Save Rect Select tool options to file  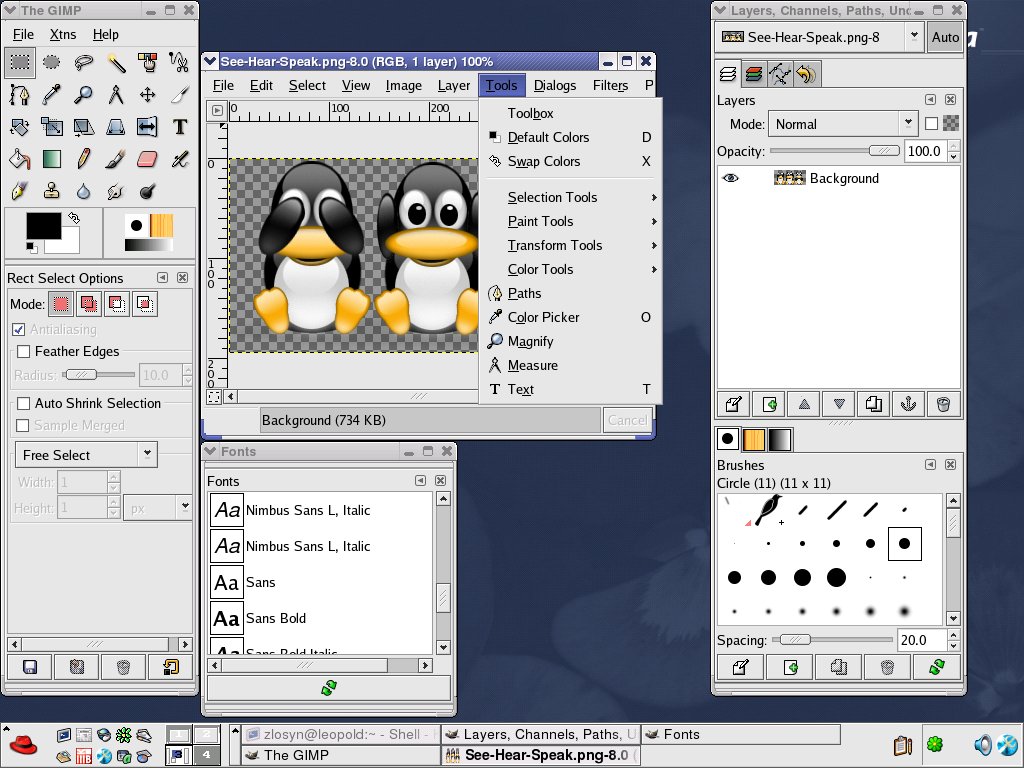tap(29, 667)
